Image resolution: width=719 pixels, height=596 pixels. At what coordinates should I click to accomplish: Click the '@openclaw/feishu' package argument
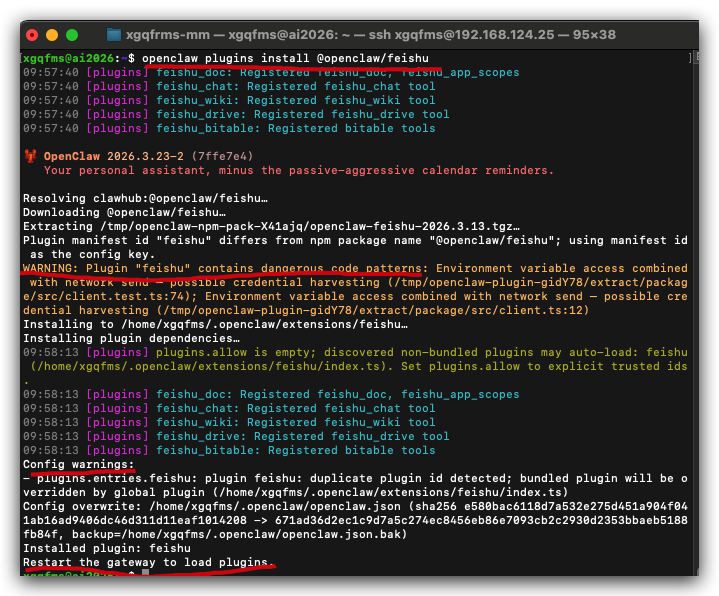click(x=373, y=58)
